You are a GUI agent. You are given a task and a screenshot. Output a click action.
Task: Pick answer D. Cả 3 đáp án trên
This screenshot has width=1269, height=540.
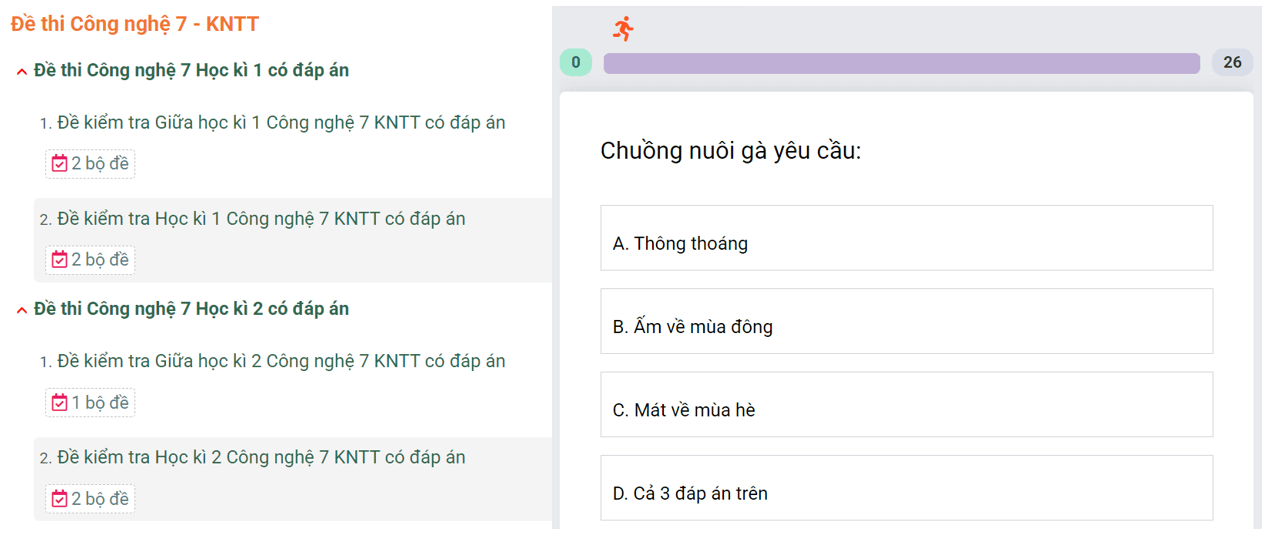[x=906, y=488]
